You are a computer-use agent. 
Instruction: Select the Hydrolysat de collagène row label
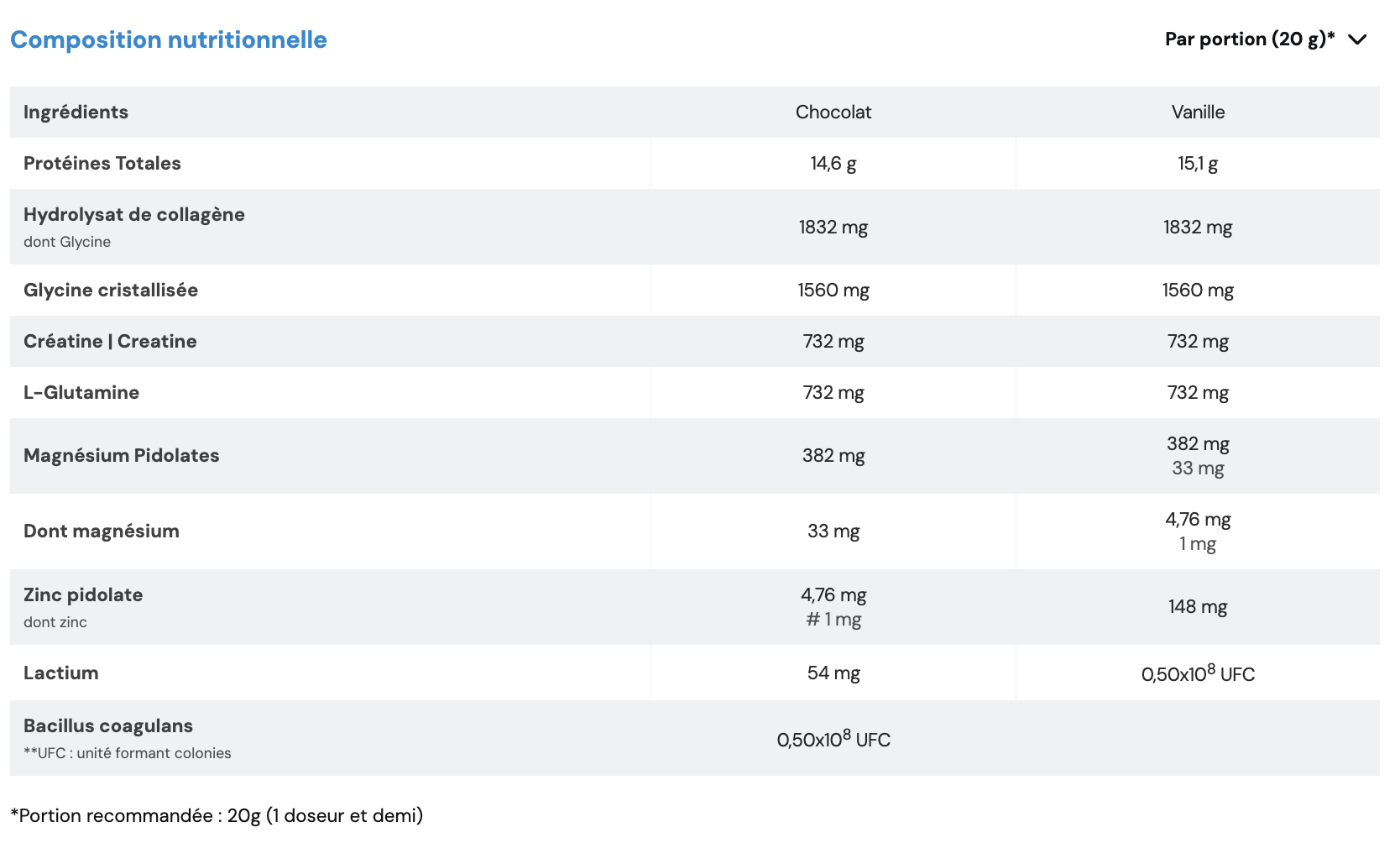coord(134,215)
